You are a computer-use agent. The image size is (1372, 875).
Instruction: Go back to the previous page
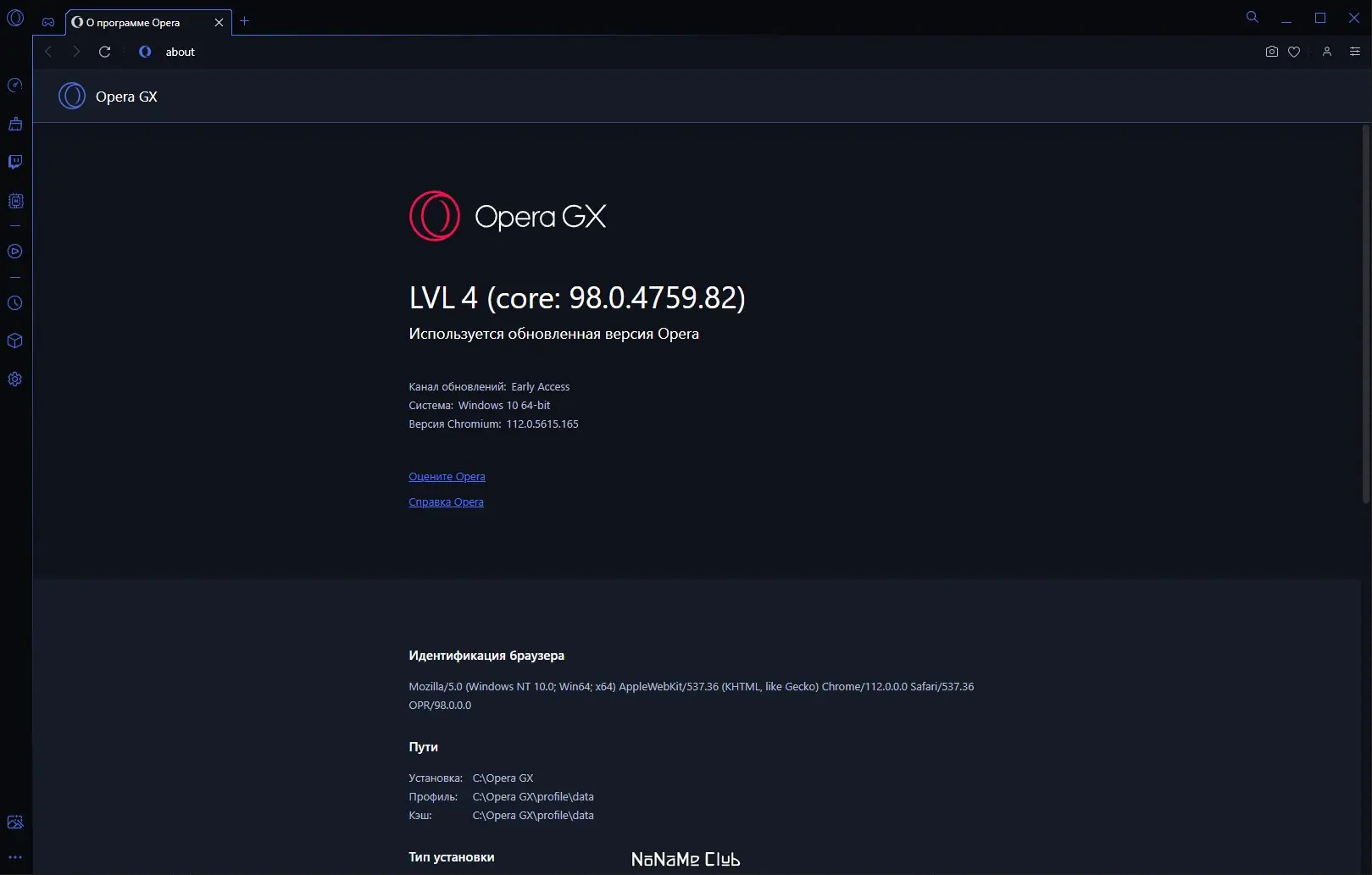[48, 52]
